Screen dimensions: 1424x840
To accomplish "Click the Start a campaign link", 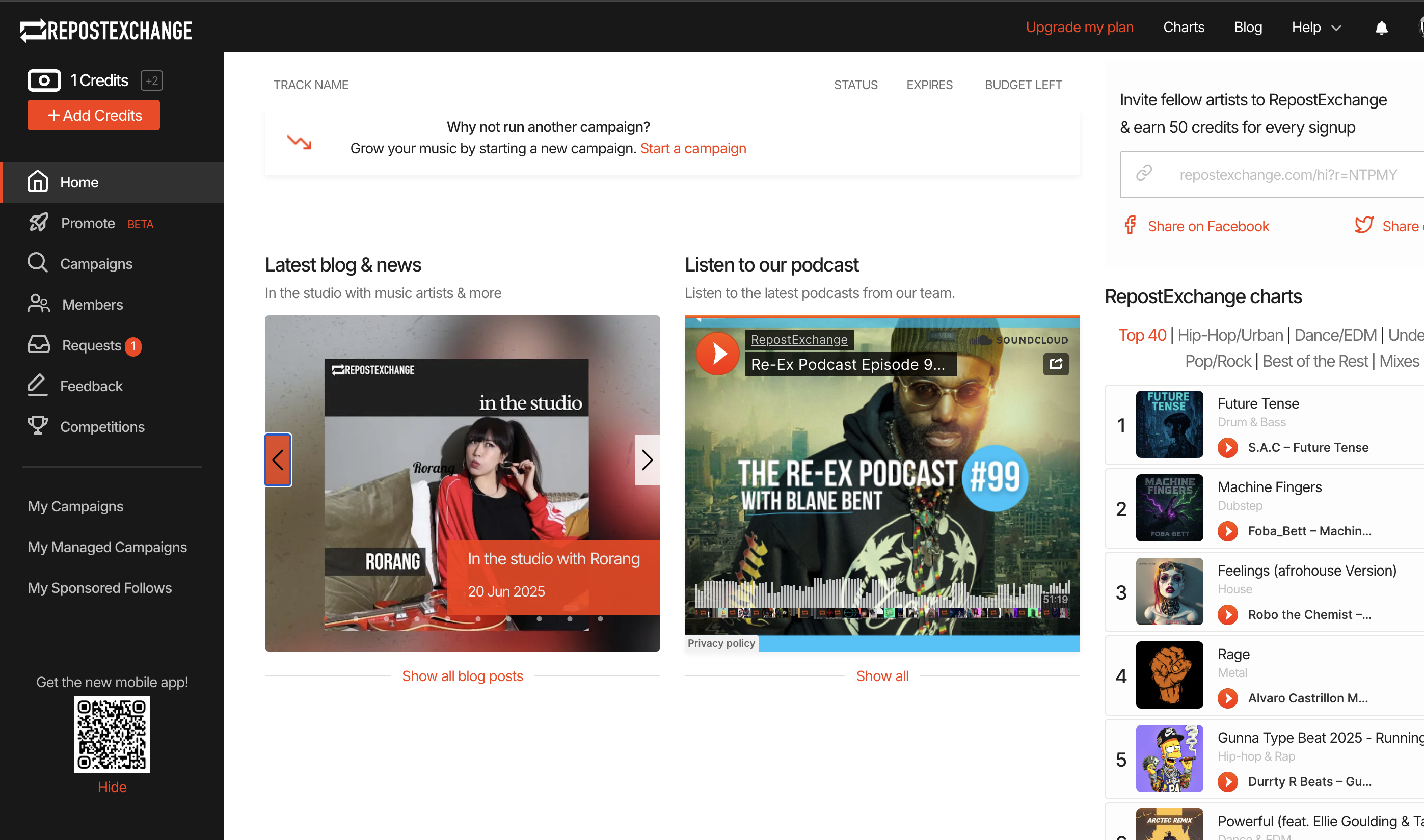I will 693,148.
